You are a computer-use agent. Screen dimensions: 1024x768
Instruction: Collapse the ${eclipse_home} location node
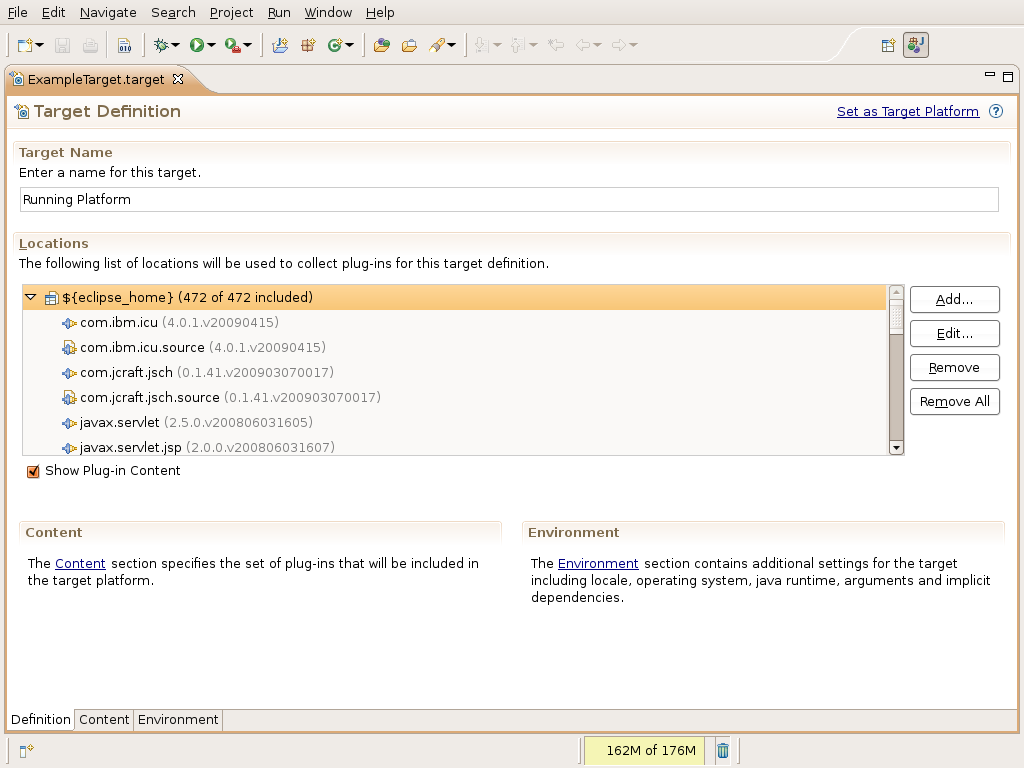click(x=30, y=297)
